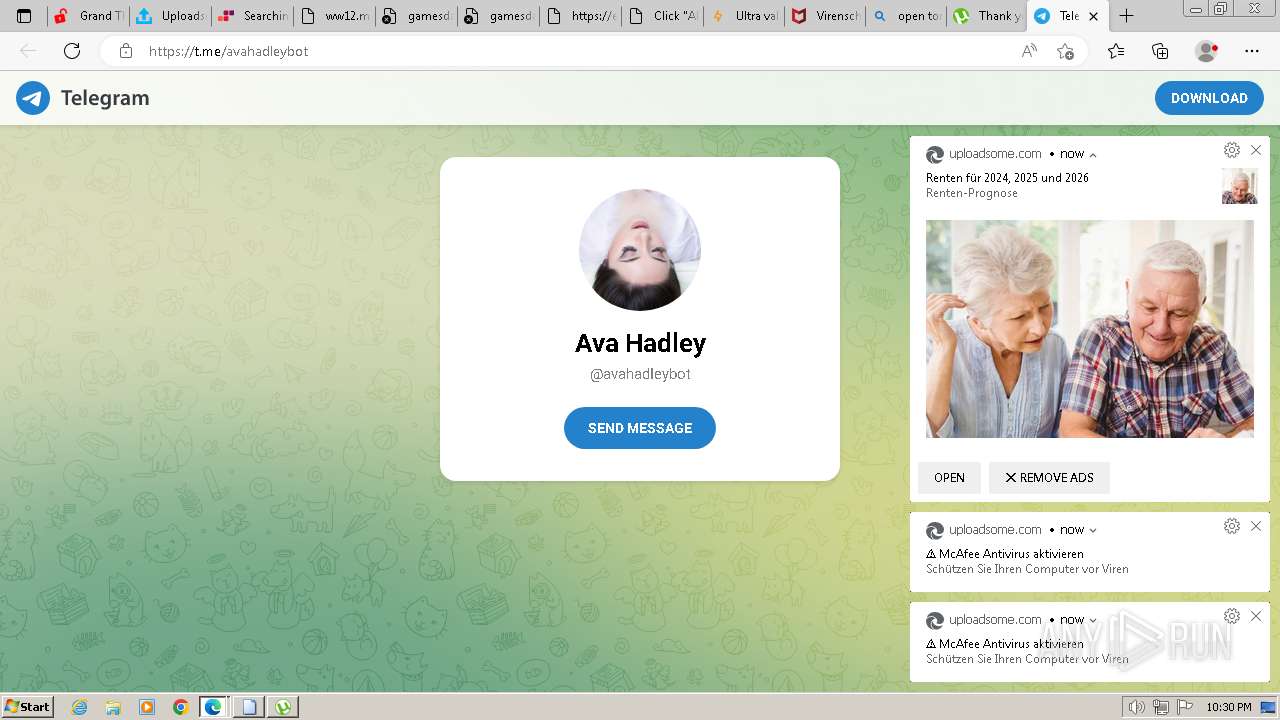Open settings gear on second McAfee notification
The height and width of the screenshot is (720, 1280).
pos(1232,616)
